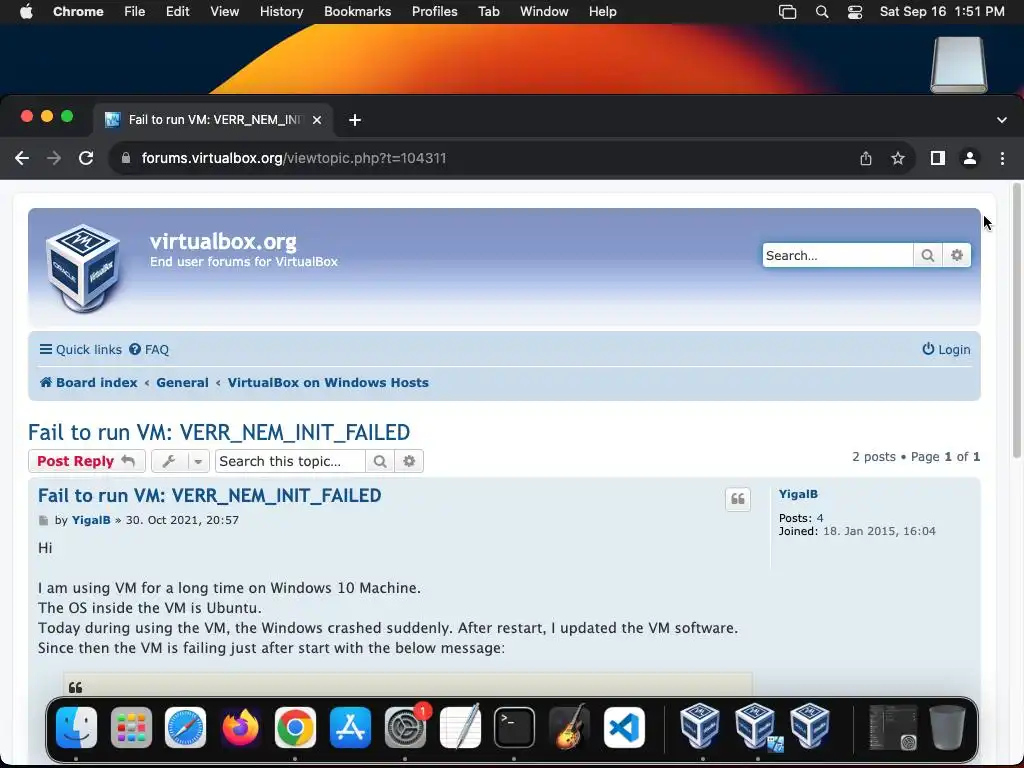The image size is (1024, 768).
Task: Open the App Store from the Dock
Action: 350,728
